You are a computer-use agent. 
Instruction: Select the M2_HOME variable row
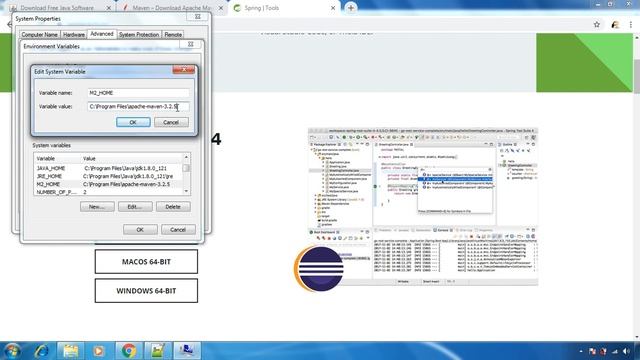coord(109,184)
